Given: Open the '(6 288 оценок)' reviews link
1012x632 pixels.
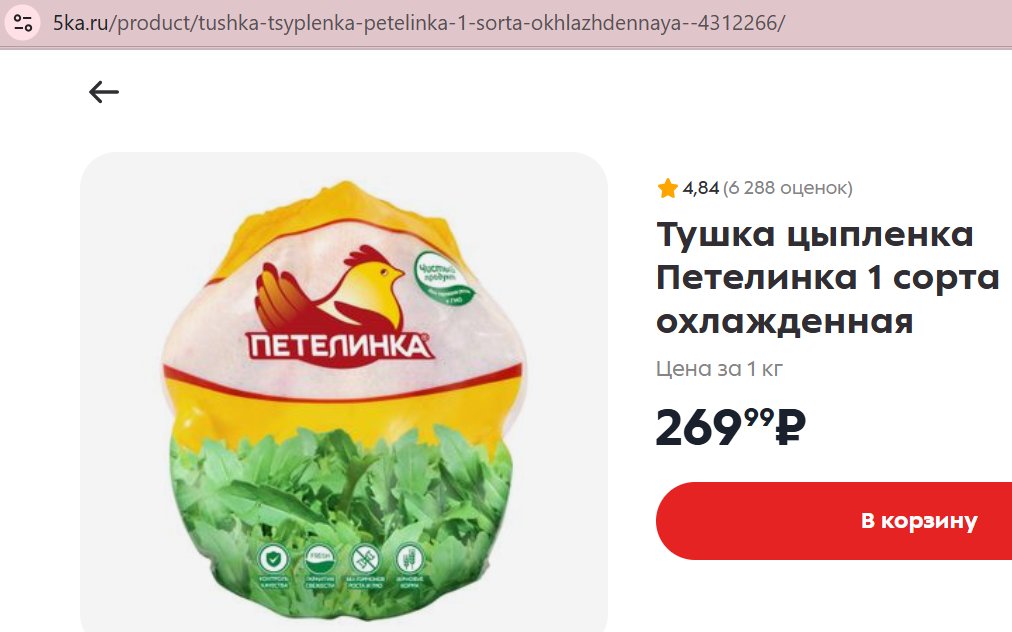Looking at the screenshot, I should tap(787, 188).
